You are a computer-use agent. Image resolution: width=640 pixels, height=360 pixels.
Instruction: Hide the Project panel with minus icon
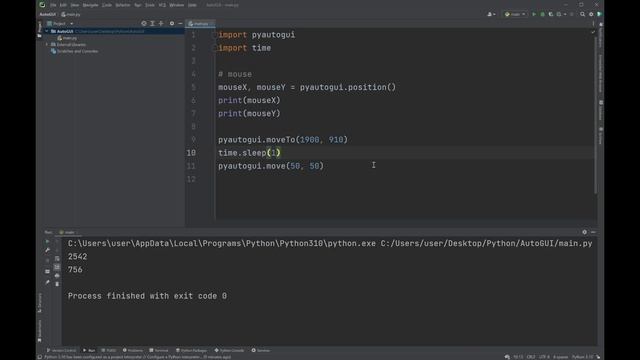click(180, 24)
